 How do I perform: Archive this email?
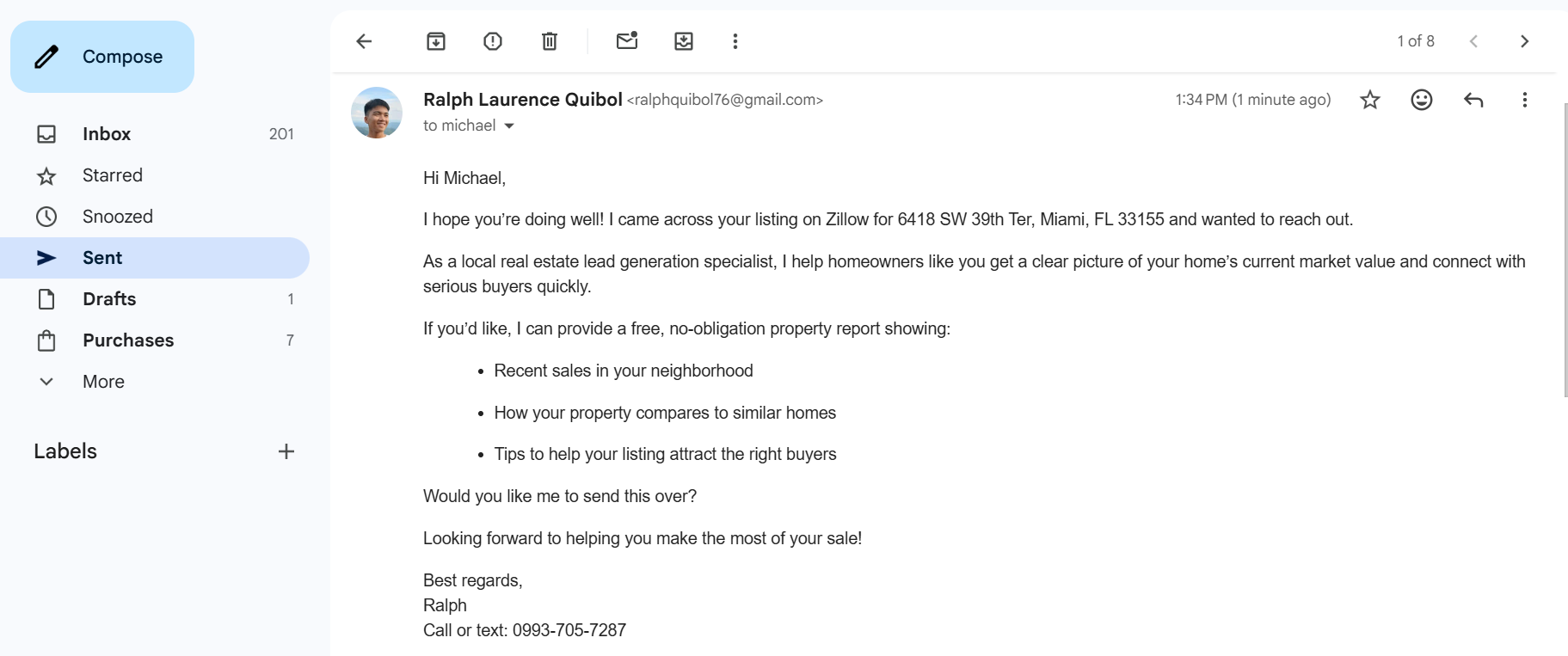[436, 41]
